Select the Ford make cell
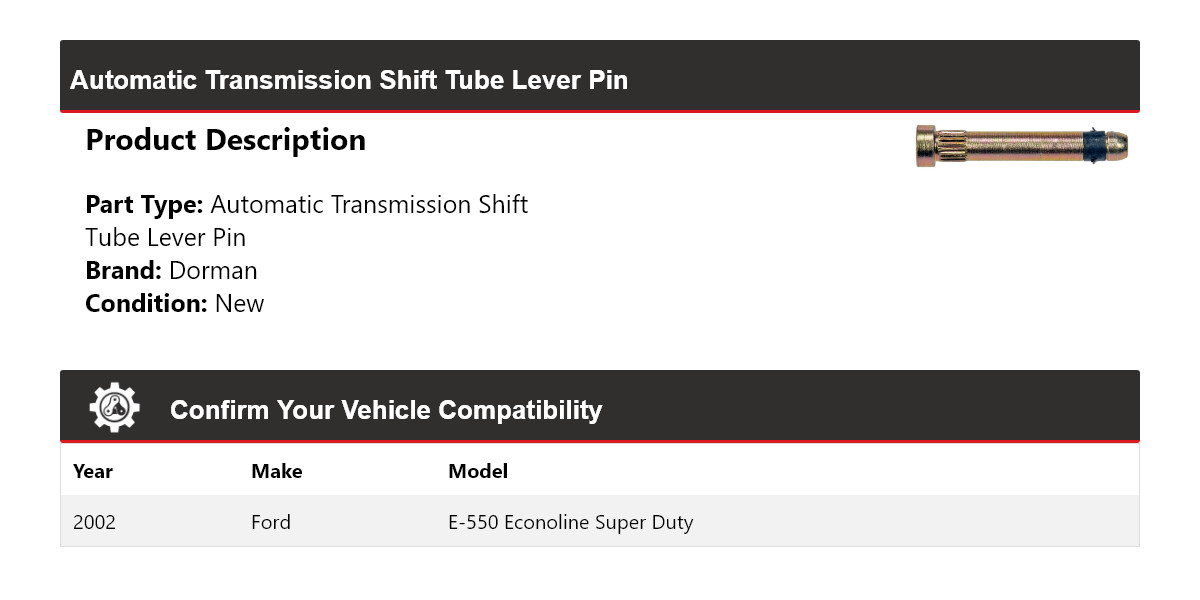Image resolution: width=1200 pixels, height=600 pixels. coord(271,522)
